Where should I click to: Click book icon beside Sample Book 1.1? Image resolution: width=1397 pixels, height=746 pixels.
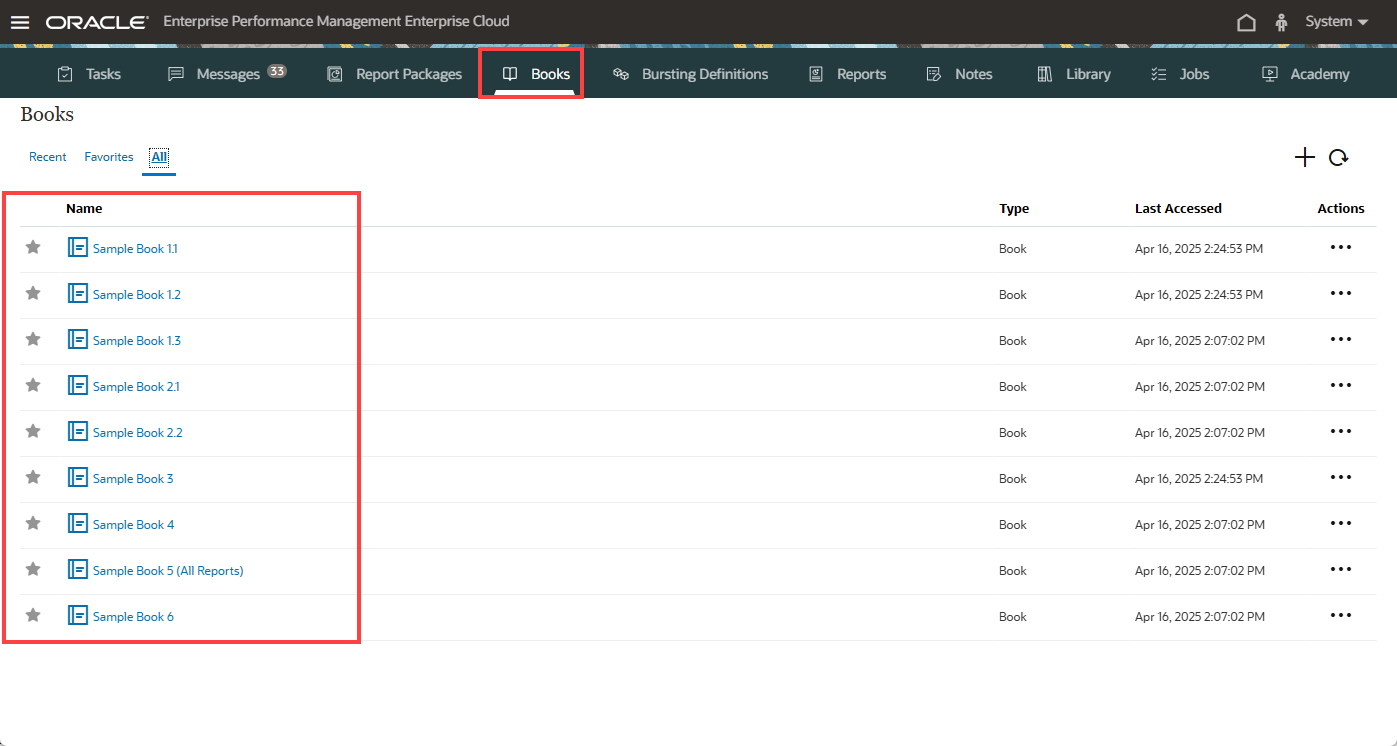click(x=78, y=247)
